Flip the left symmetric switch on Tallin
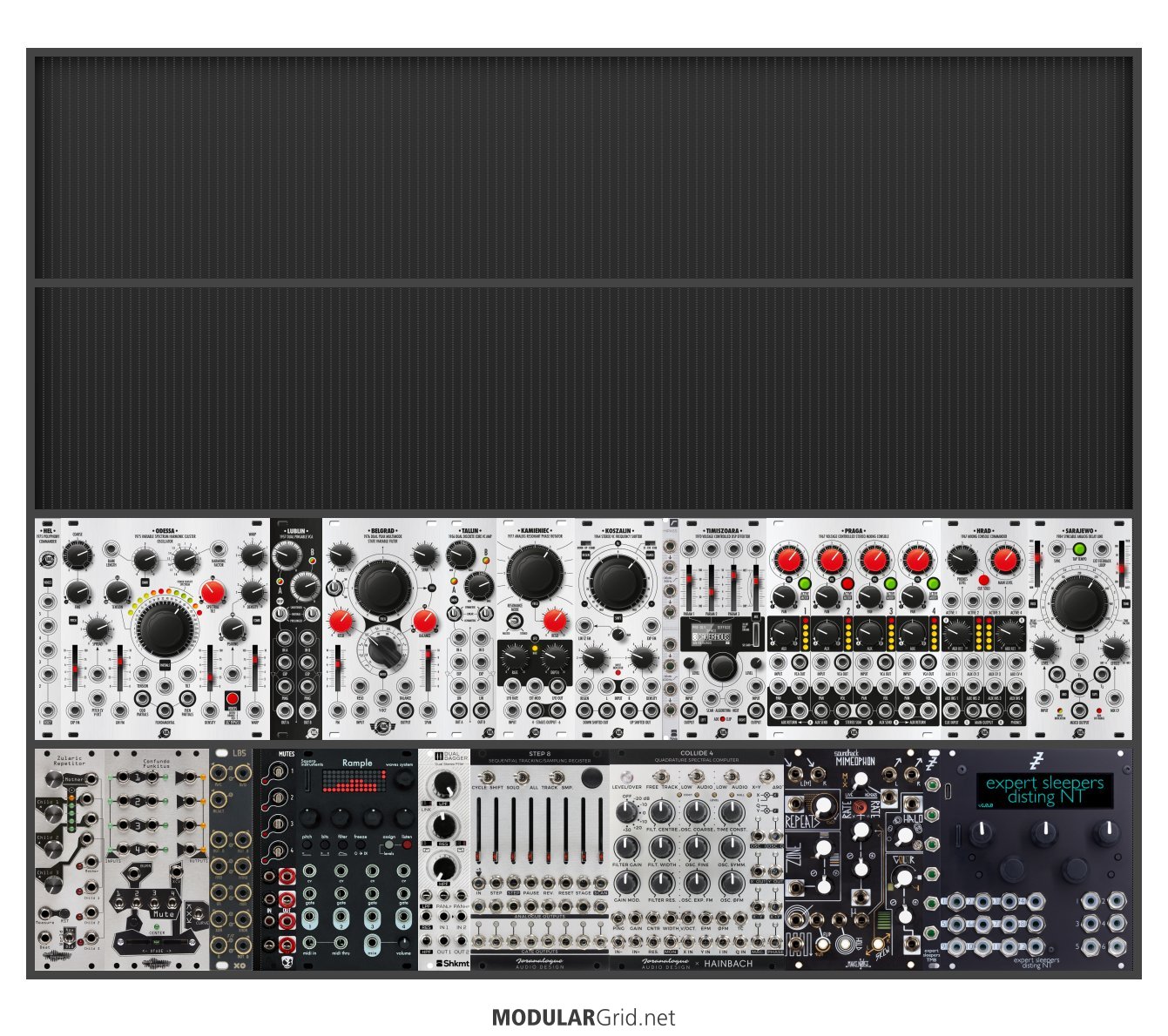This screenshot has width=1168, height=1036. 455,614
